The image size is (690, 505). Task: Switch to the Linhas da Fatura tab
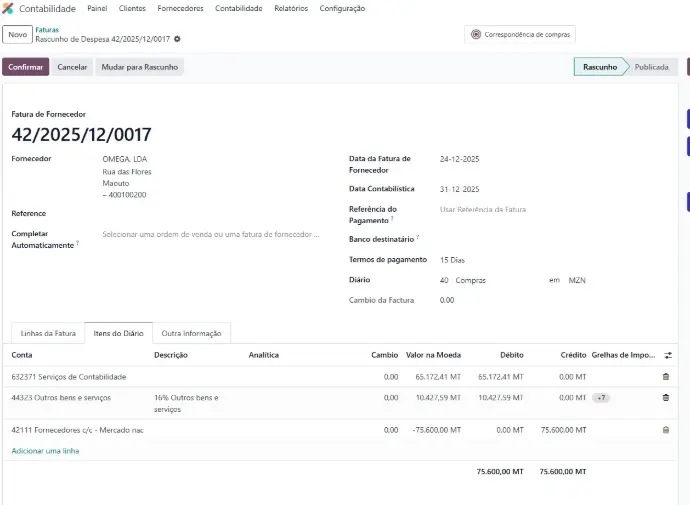point(48,333)
